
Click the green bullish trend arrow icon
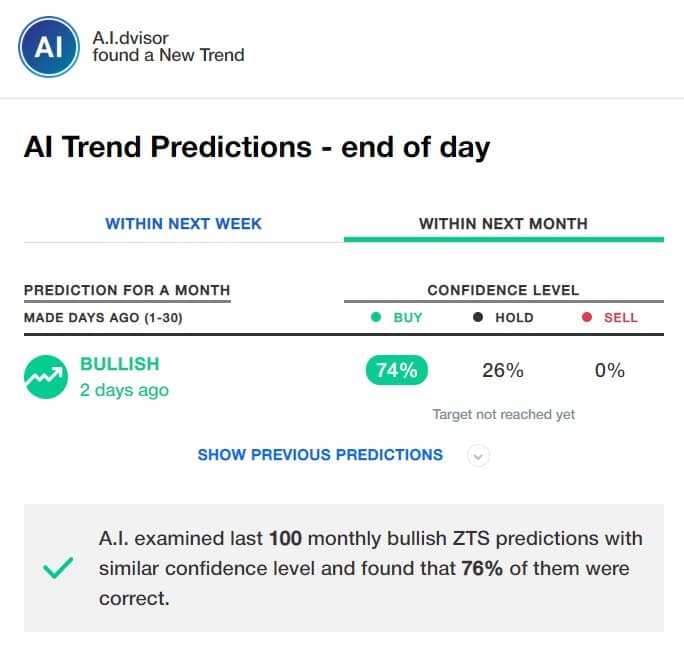pyautogui.click(x=45, y=377)
